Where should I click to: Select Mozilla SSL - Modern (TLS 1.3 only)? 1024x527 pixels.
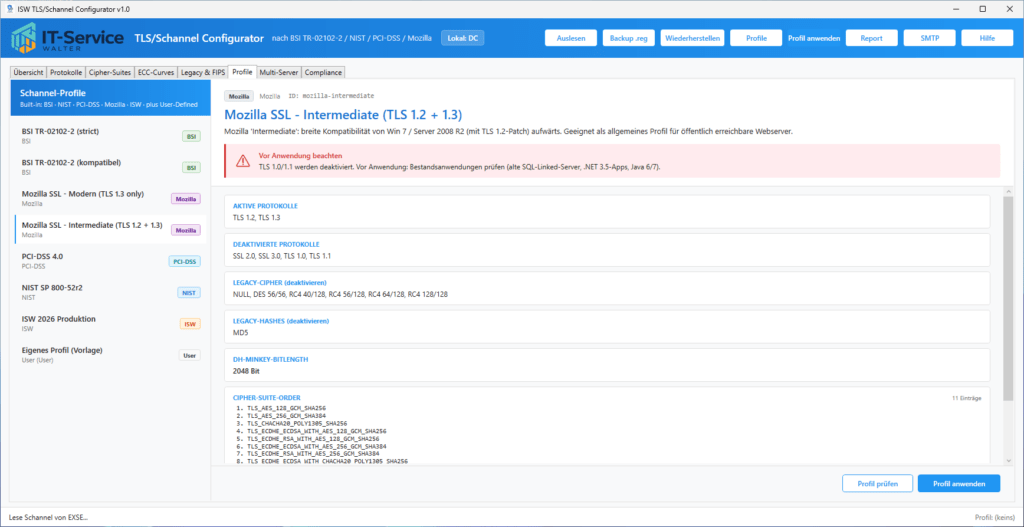[110, 198]
